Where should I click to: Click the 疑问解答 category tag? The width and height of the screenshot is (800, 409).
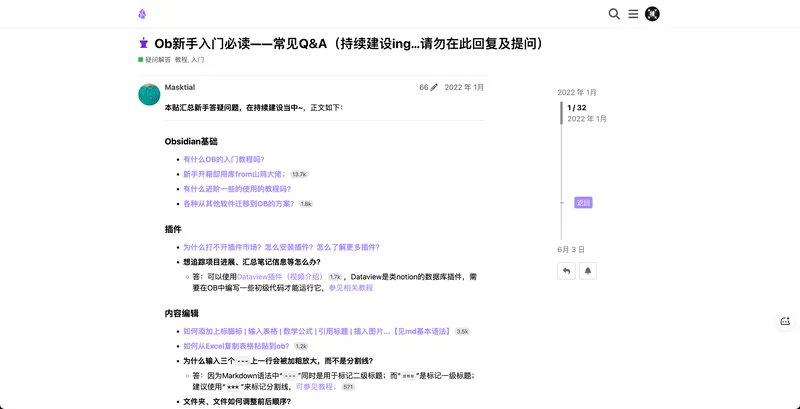[155, 60]
